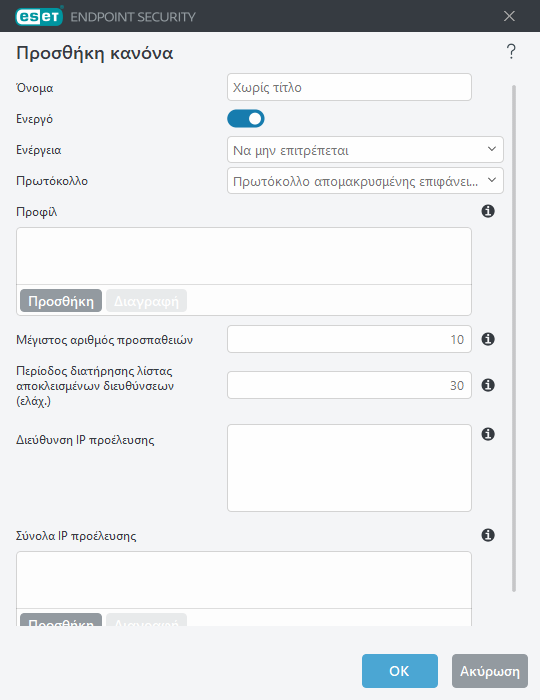Click Διαγραφή button under Προφίλ list
The width and height of the screenshot is (540, 700).
pos(146,301)
